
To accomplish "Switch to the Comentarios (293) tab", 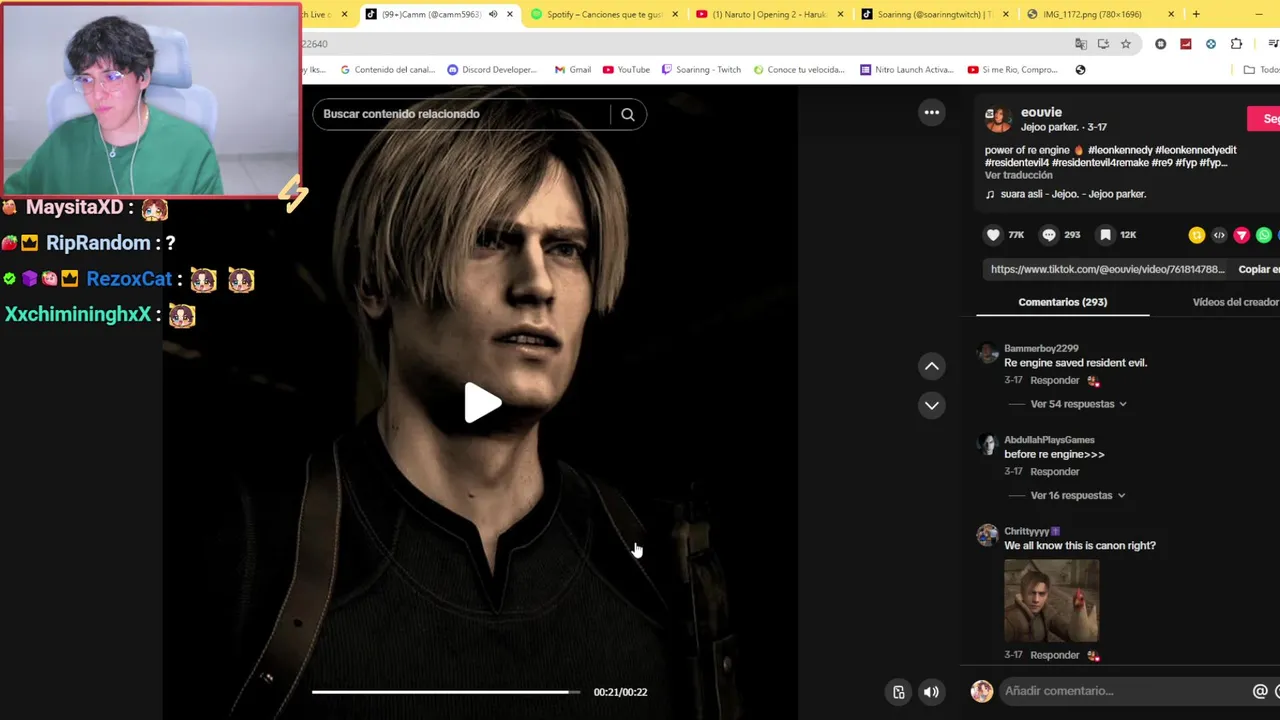I will 1062,302.
